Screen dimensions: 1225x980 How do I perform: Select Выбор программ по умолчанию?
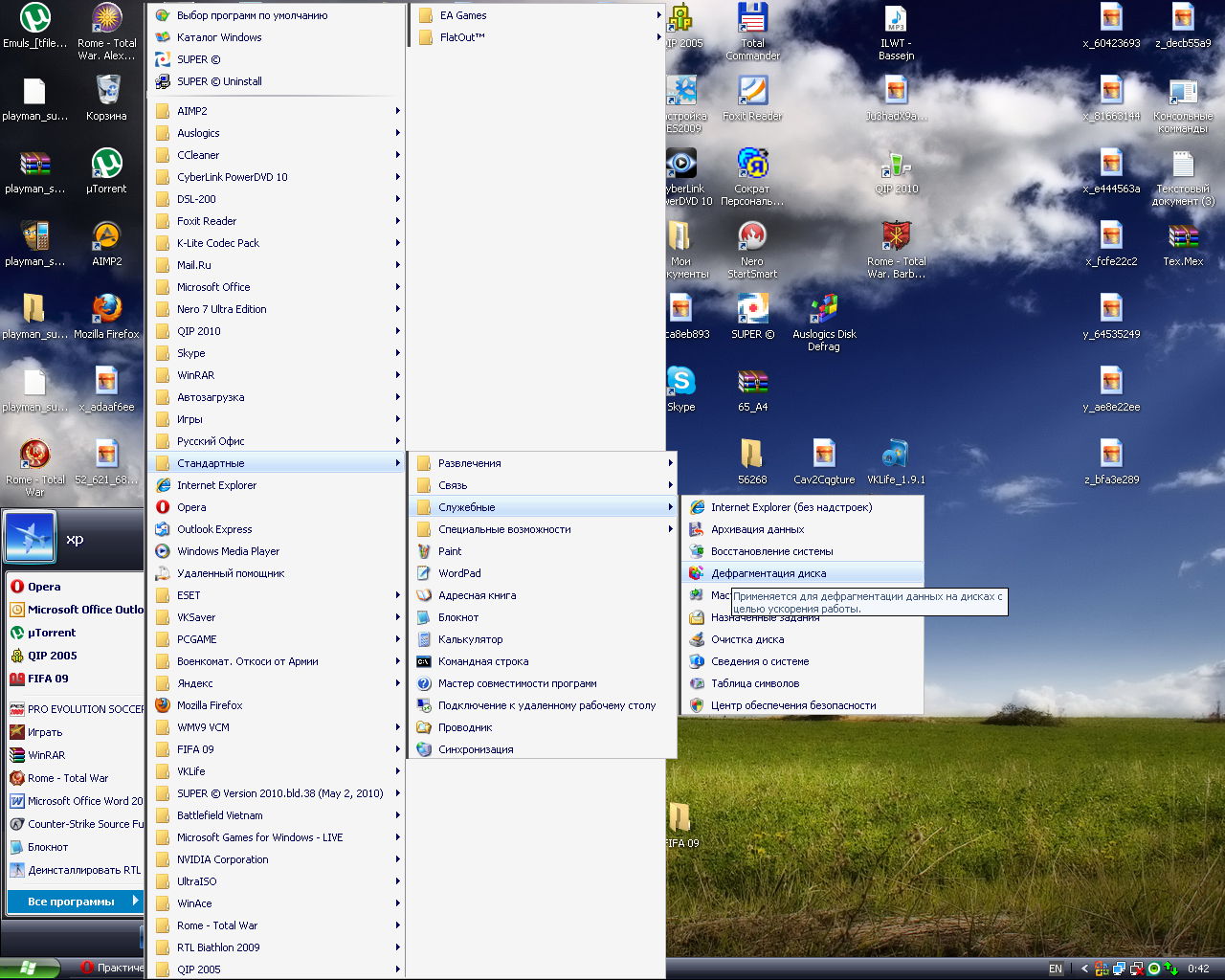pos(277,15)
